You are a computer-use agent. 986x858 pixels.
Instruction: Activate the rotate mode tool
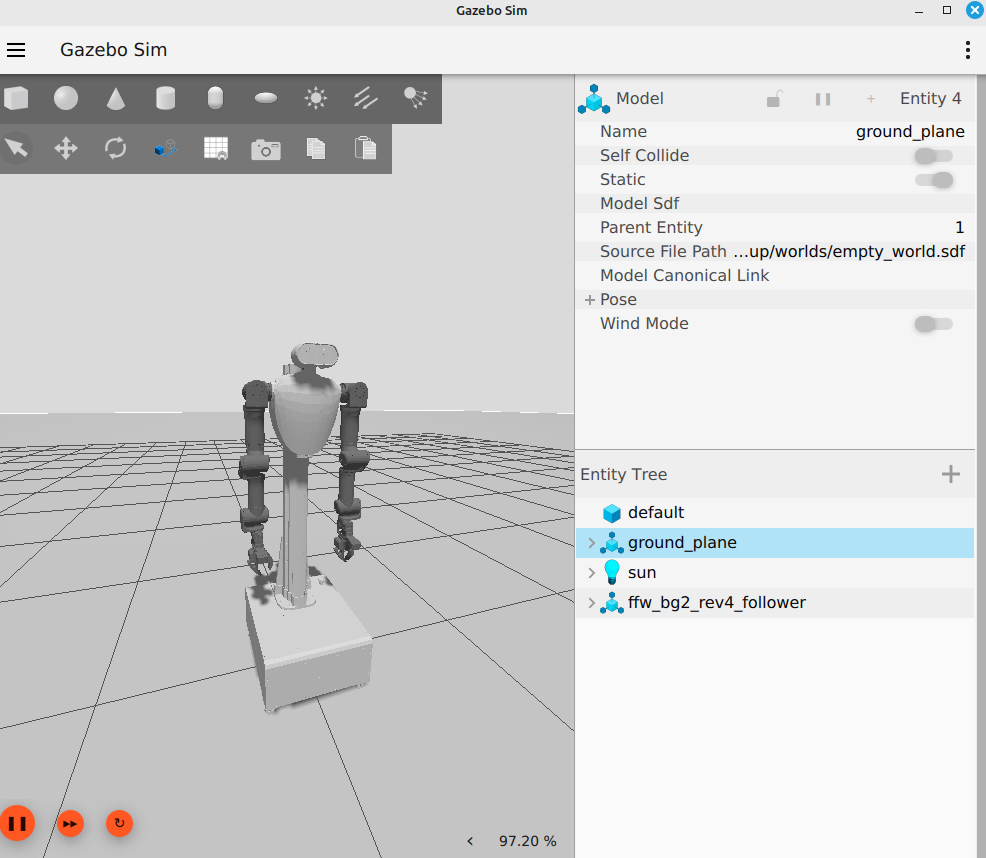click(115, 148)
